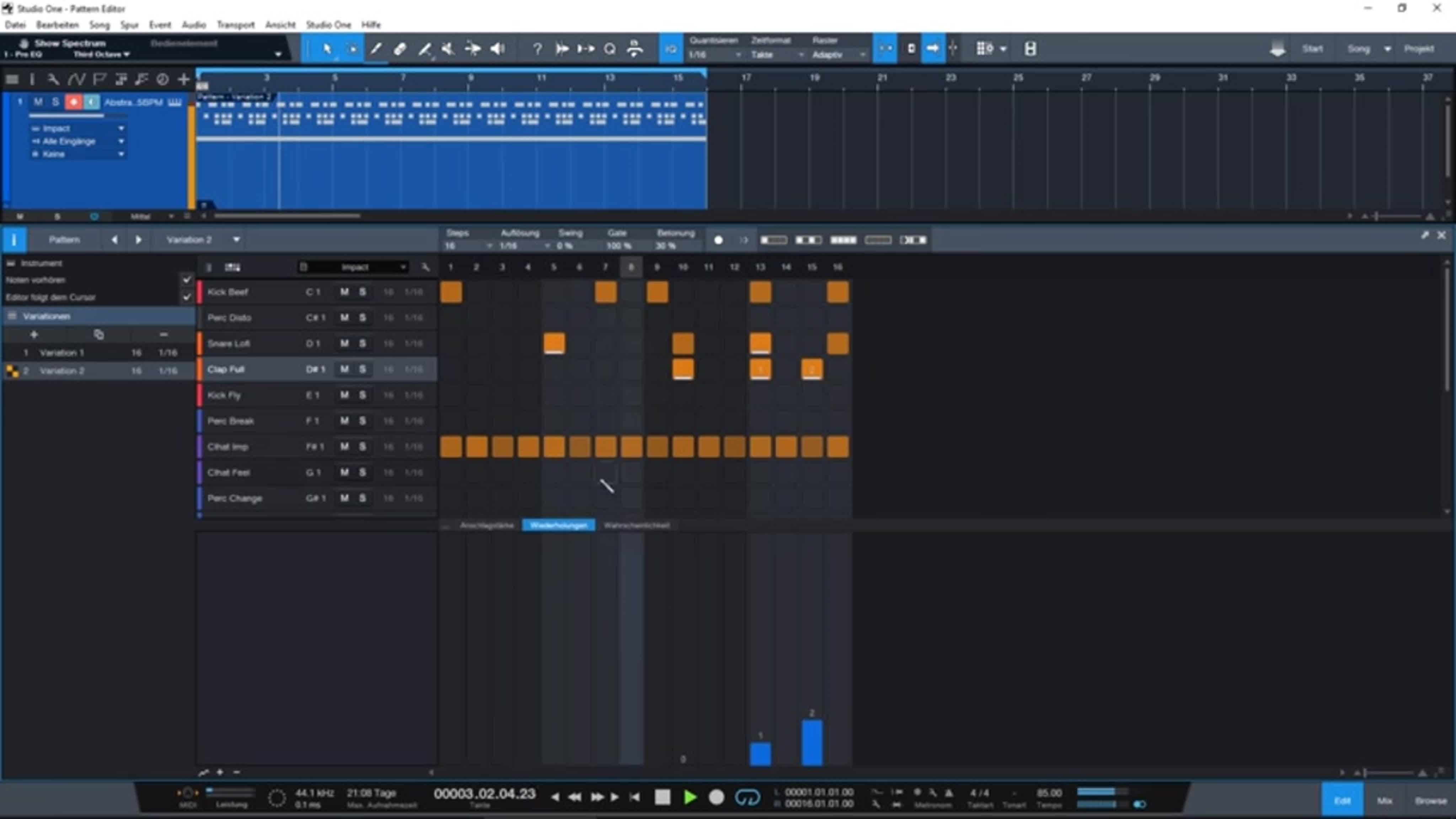Select the Paint pencil tool
Viewport: 1456px width, 819px height.
(x=376, y=49)
